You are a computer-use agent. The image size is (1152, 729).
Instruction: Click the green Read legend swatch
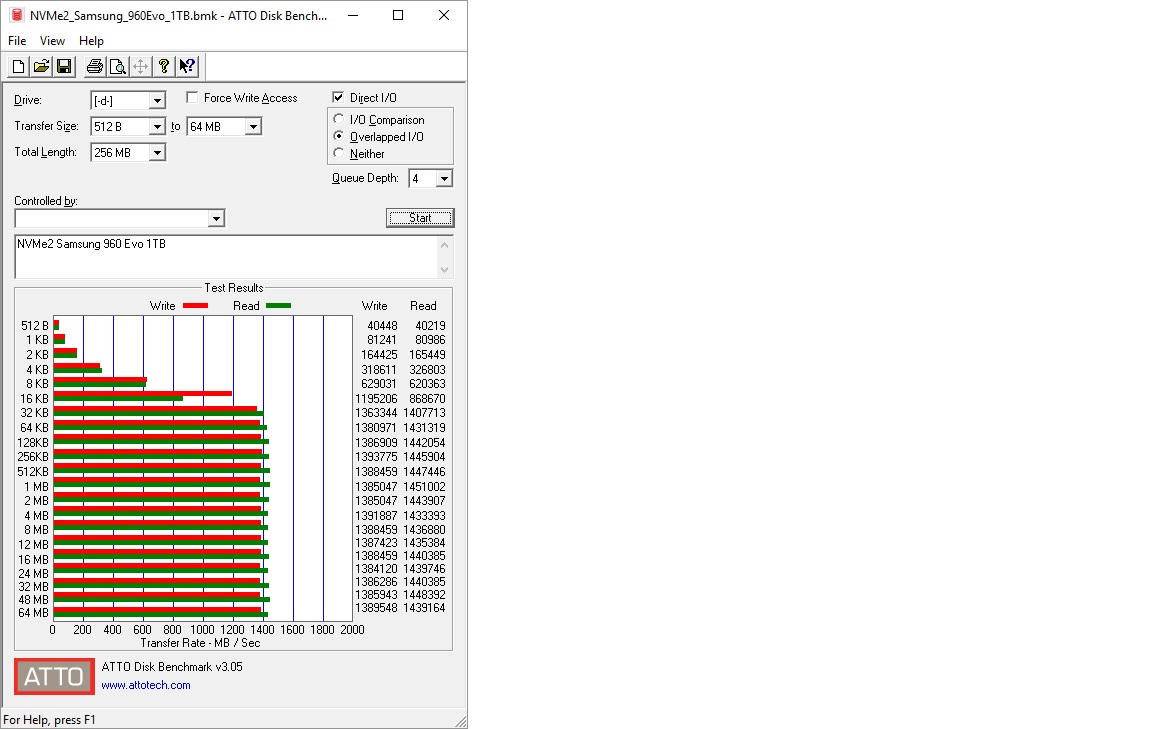click(278, 306)
